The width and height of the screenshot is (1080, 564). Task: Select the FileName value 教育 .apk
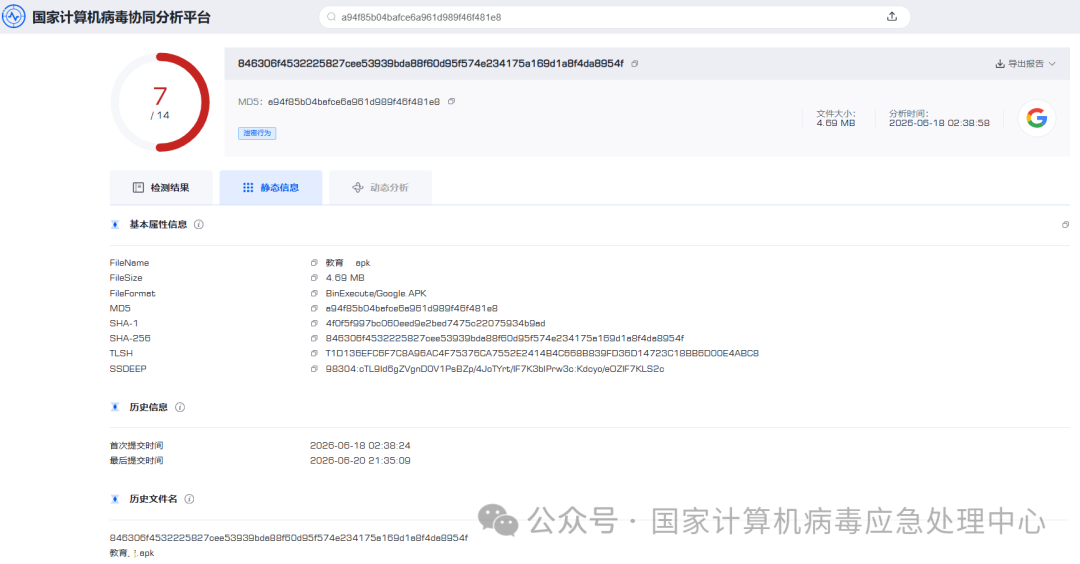pyautogui.click(x=348, y=263)
